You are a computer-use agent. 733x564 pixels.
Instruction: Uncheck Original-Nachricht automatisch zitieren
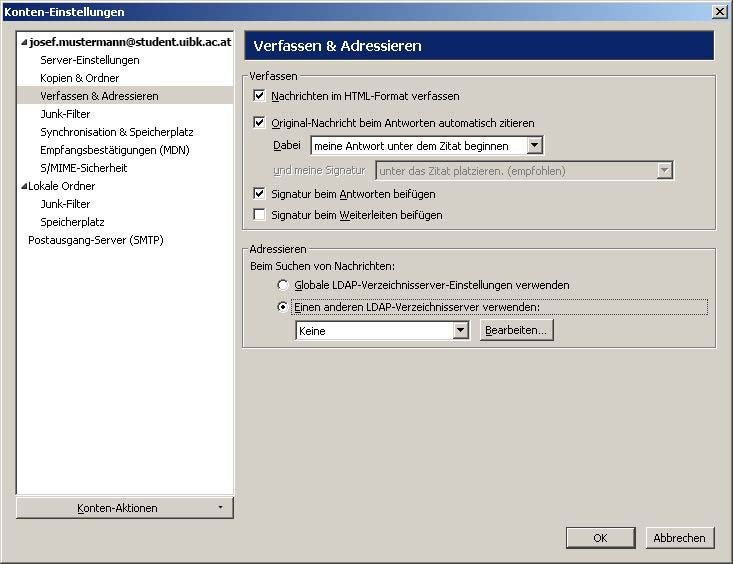[260, 123]
